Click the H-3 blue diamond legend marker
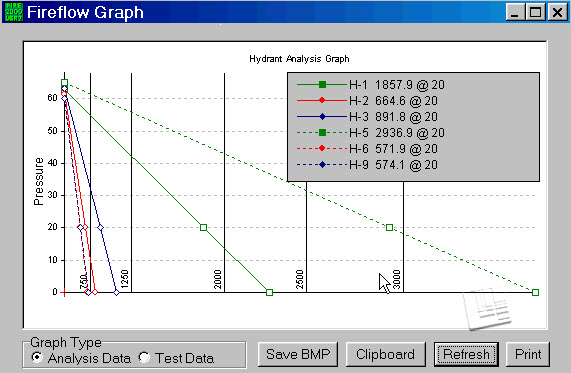Viewport: 571px width, 373px height. coord(322,117)
